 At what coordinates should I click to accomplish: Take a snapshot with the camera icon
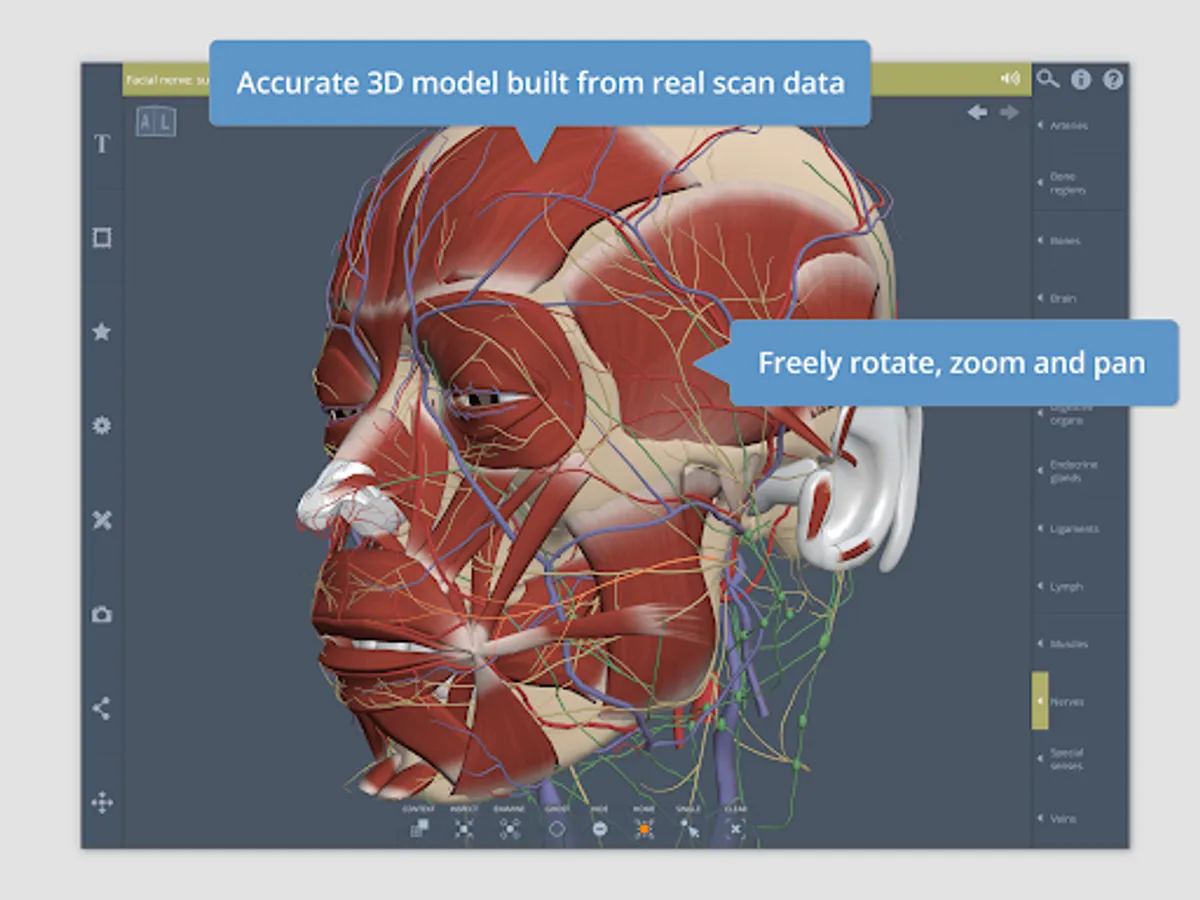pos(101,615)
